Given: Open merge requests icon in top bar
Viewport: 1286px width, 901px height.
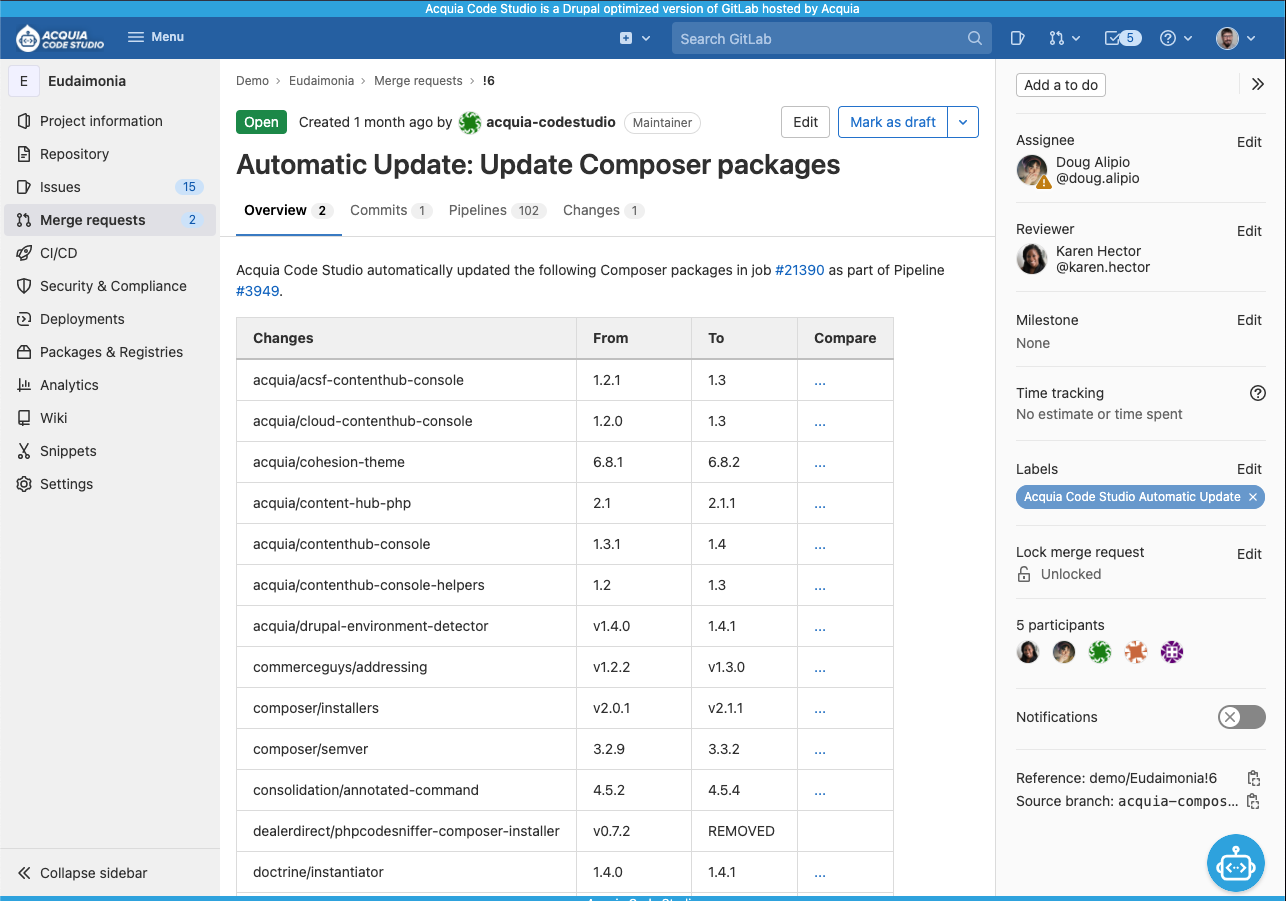Looking at the screenshot, I should 1056,38.
